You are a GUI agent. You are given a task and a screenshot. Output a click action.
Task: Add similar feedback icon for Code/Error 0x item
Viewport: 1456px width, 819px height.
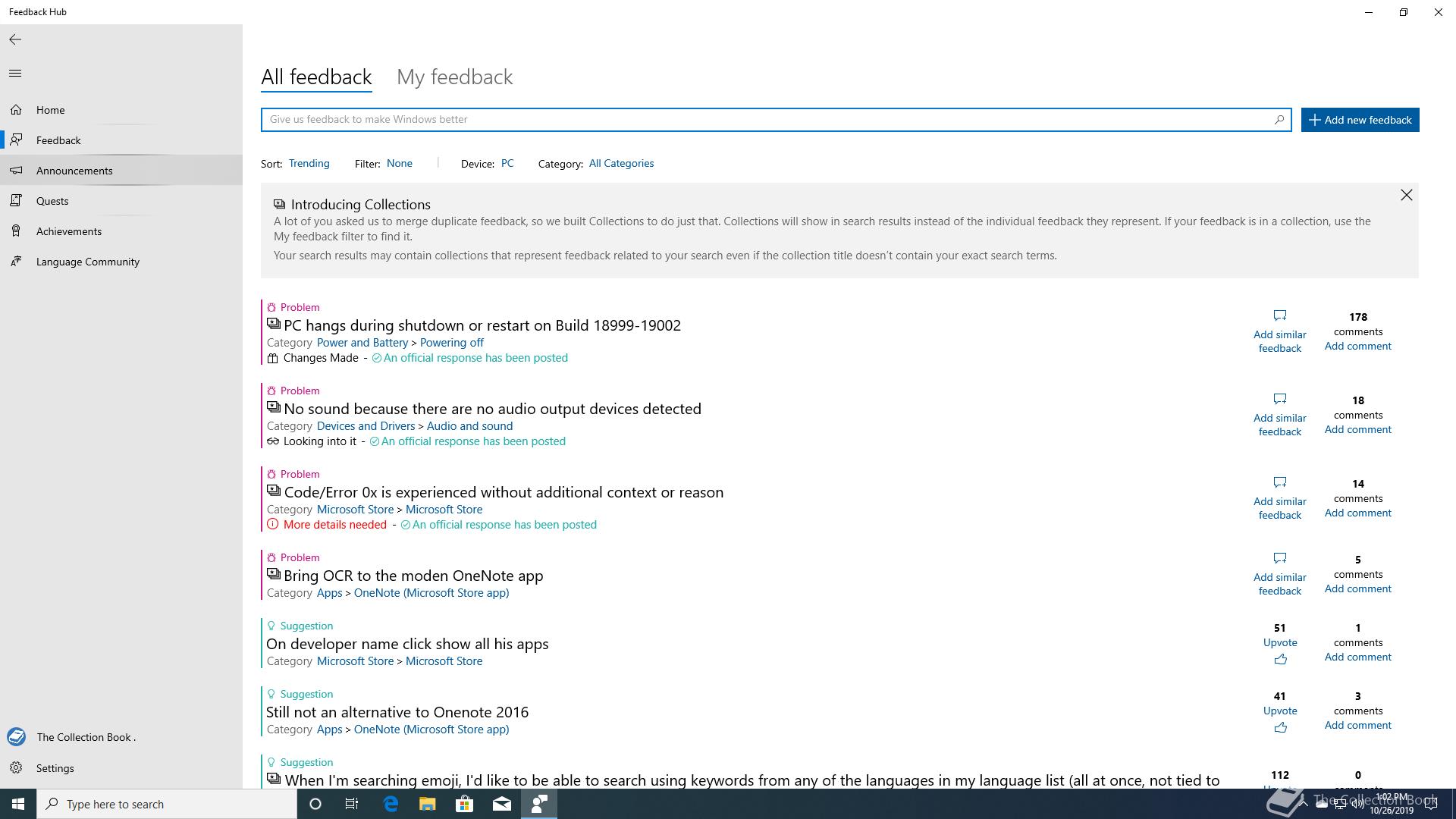click(1280, 482)
